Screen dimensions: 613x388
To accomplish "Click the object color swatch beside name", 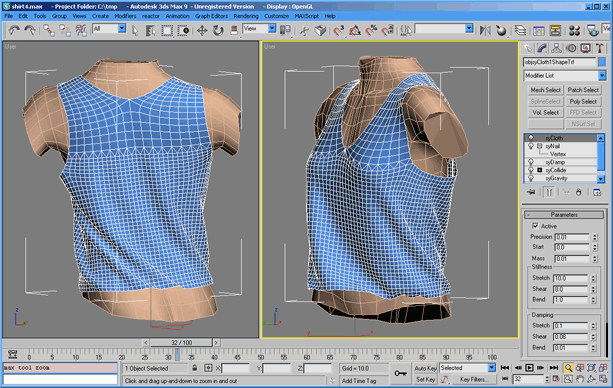I will tap(602, 62).
